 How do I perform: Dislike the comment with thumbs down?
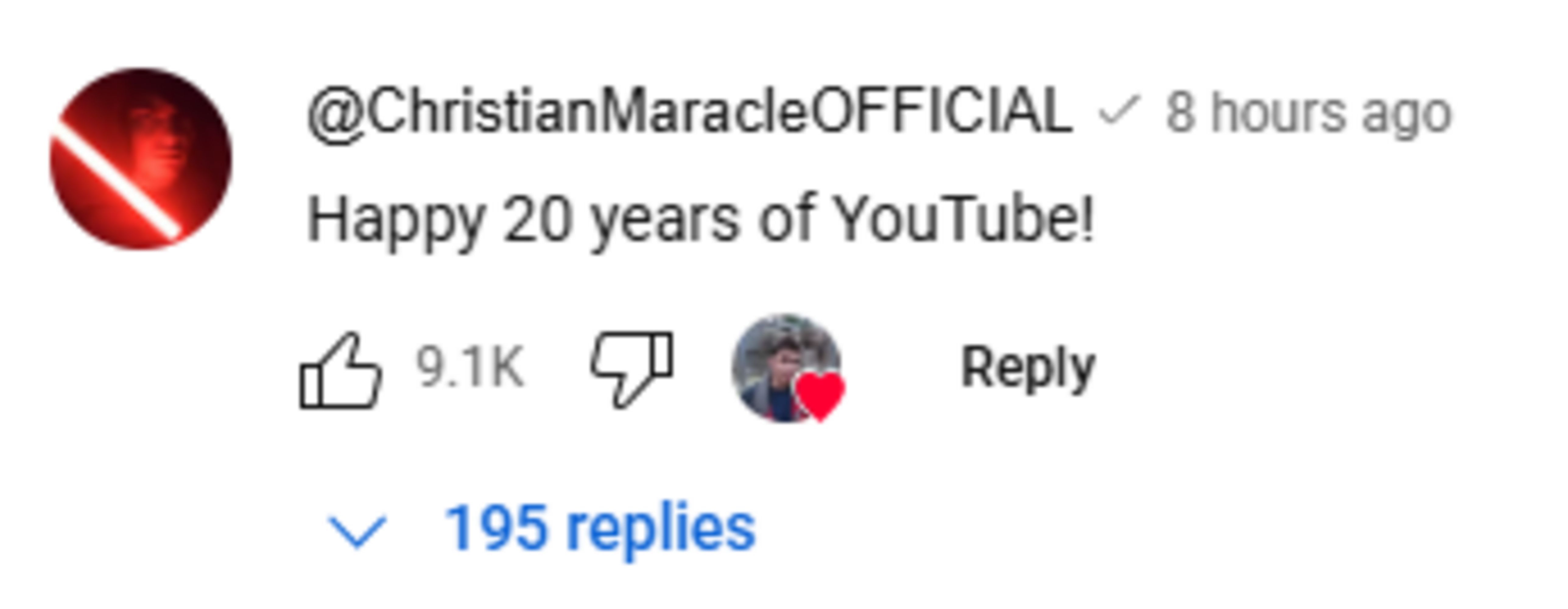point(632,369)
